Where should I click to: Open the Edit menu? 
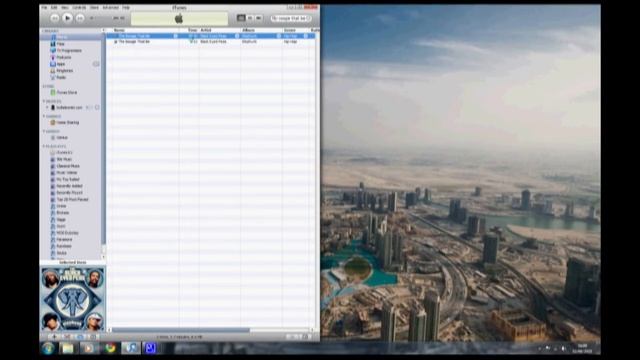click(x=54, y=7)
